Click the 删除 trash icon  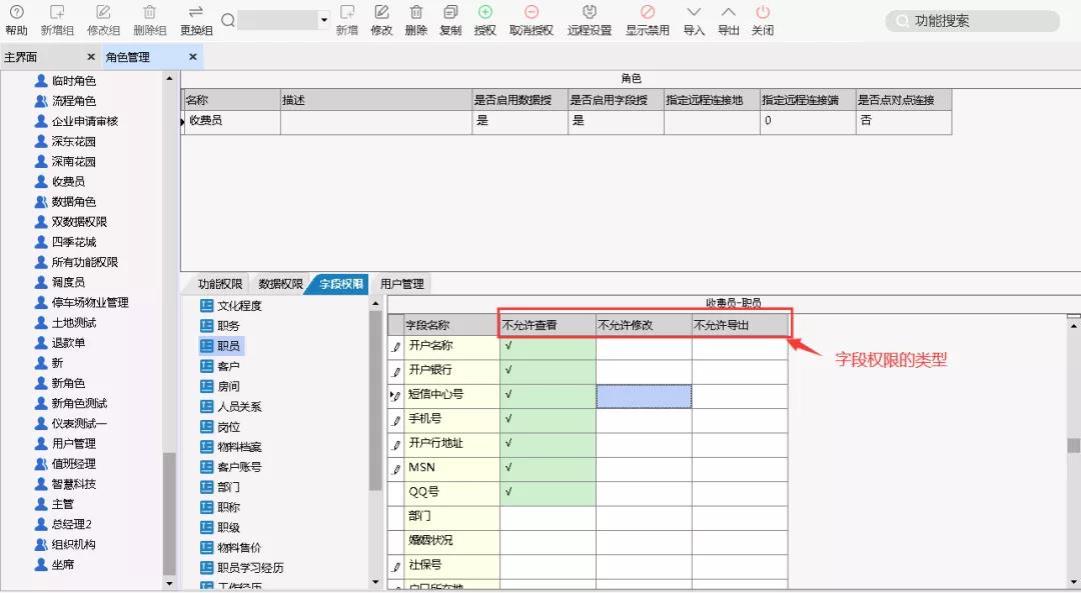tap(416, 12)
